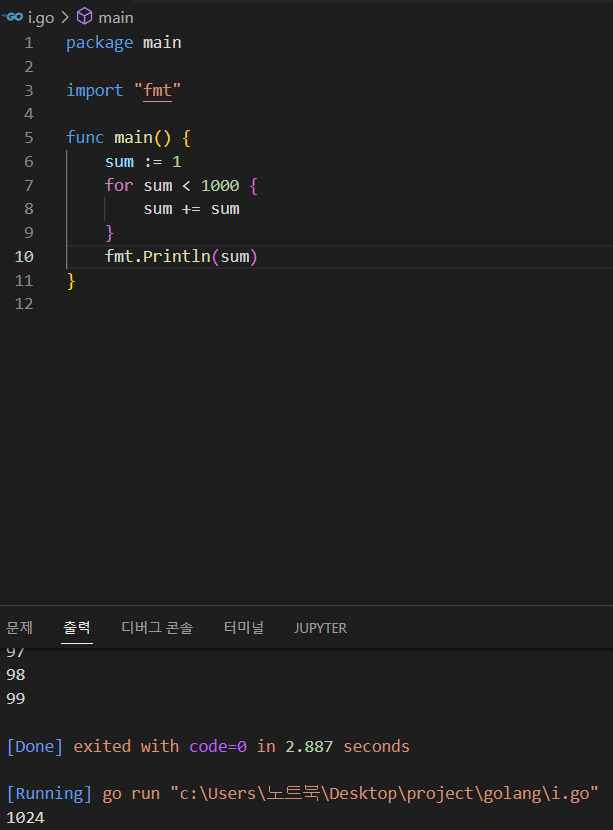Viewport: 613px width, 830px height.
Task: Click the [Done] exited with code=0 line
Action: [208, 746]
